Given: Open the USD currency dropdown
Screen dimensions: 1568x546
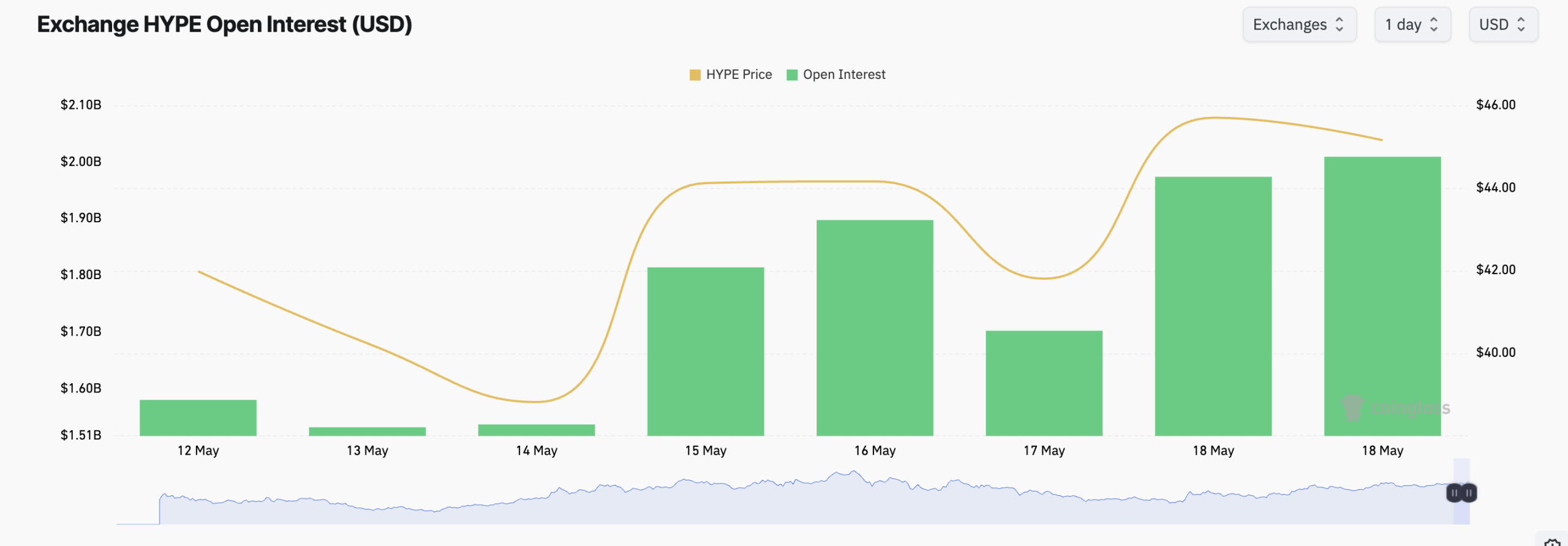Looking at the screenshot, I should point(1503,24).
